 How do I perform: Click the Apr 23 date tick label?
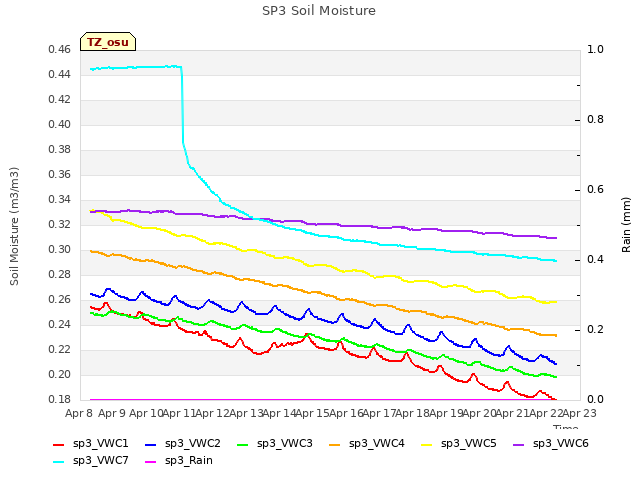click(x=580, y=413)
